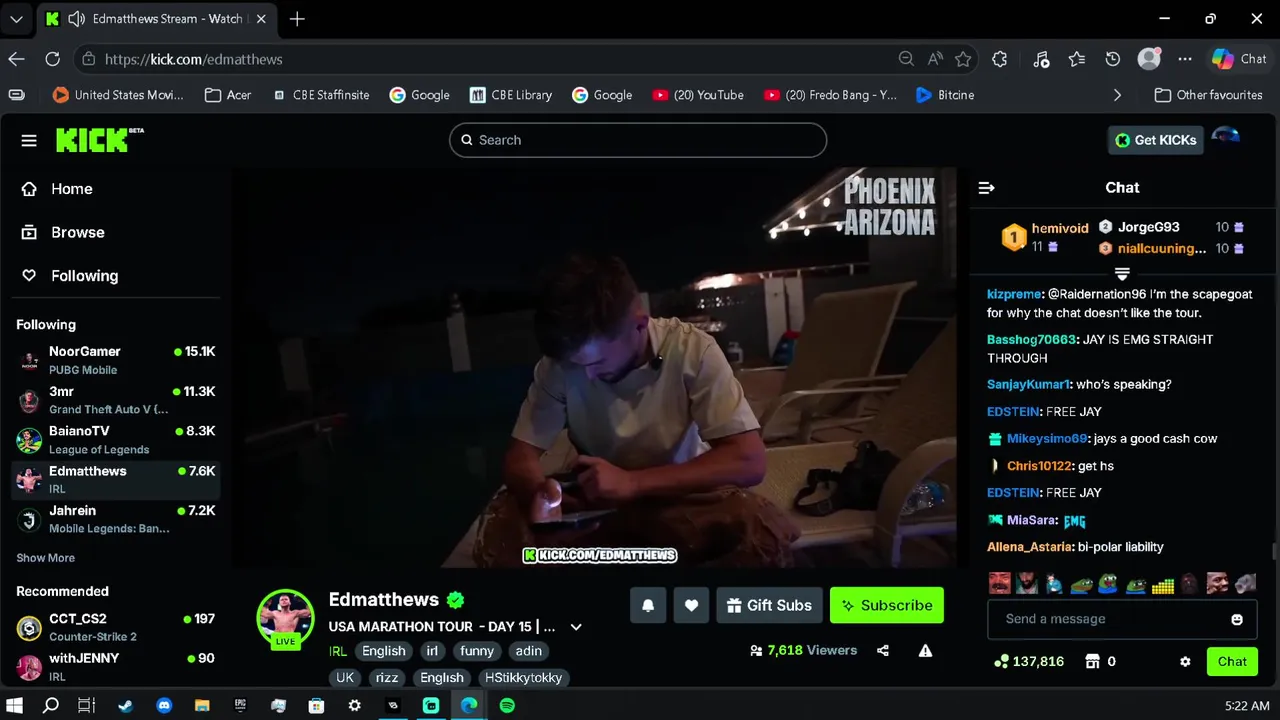Open 3mr's Grand Theft Auto channel
This screenshot has height=720, width=1280.
(116, 400)
